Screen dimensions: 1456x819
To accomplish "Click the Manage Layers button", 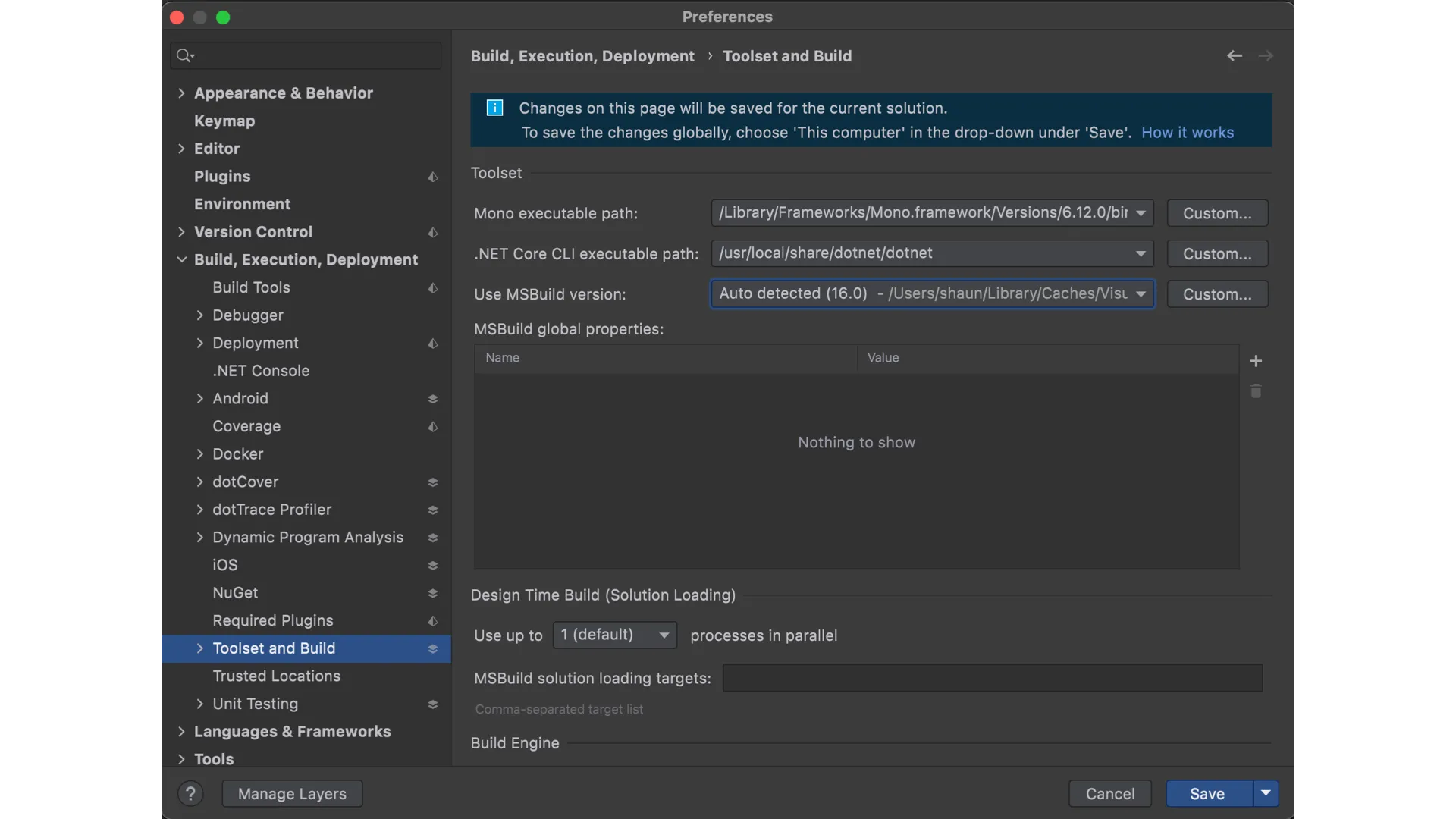I will click(x=292, y=794).
